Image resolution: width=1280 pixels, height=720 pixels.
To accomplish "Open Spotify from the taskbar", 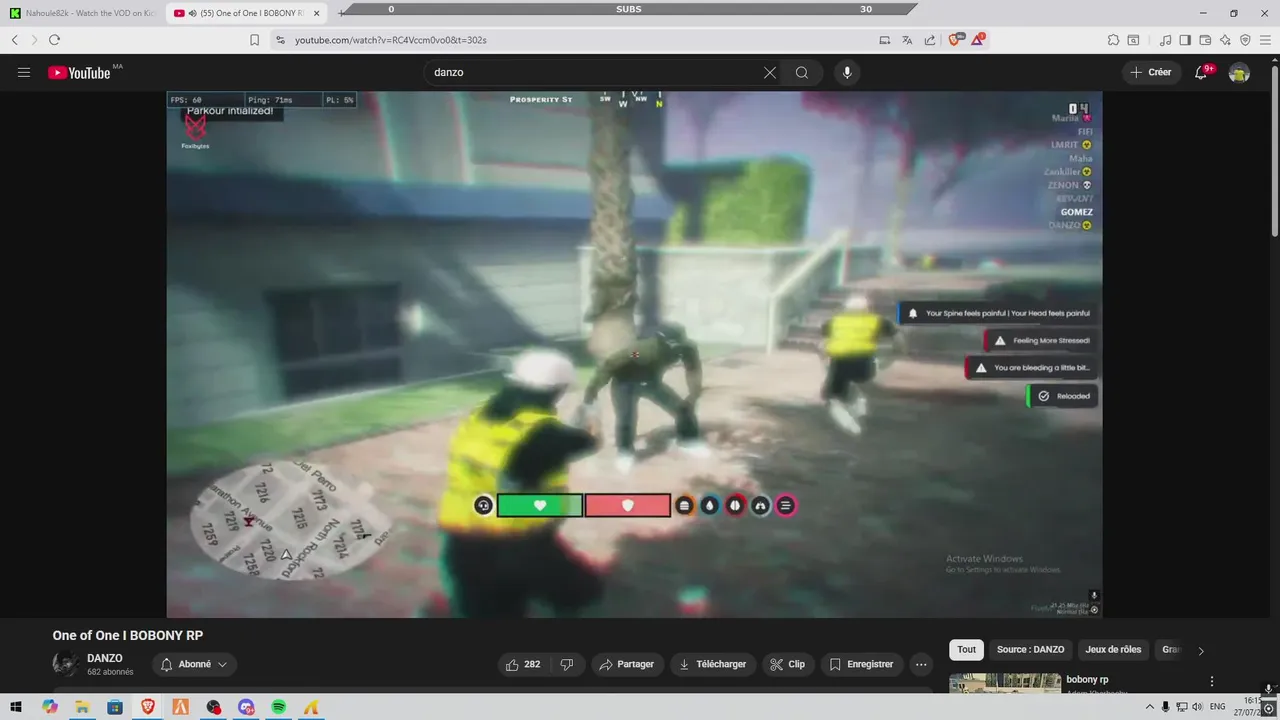I will tap(279, 707).
